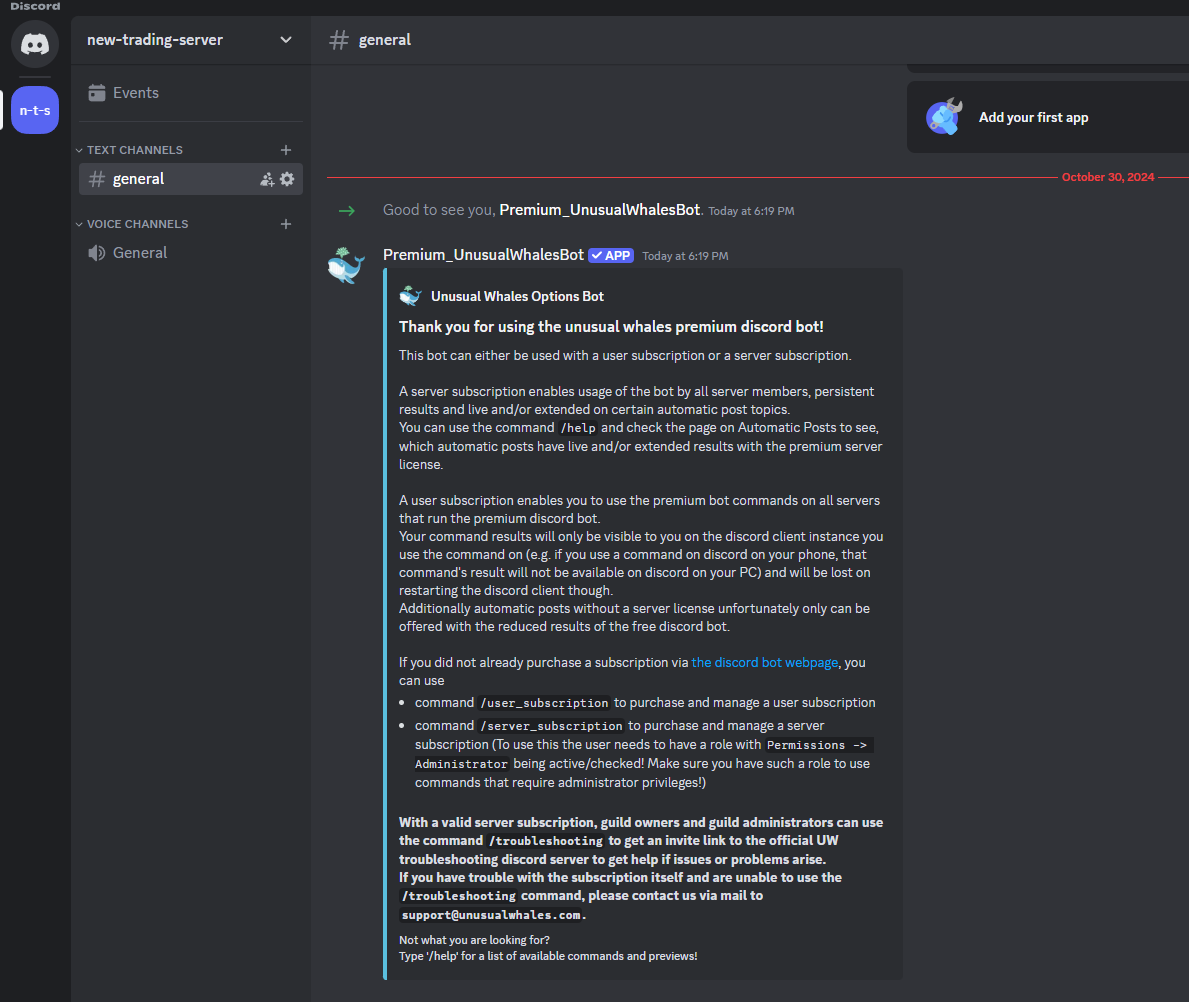
Task: Click the first /troubleshooting command text
Action: [x=546, y=840]
